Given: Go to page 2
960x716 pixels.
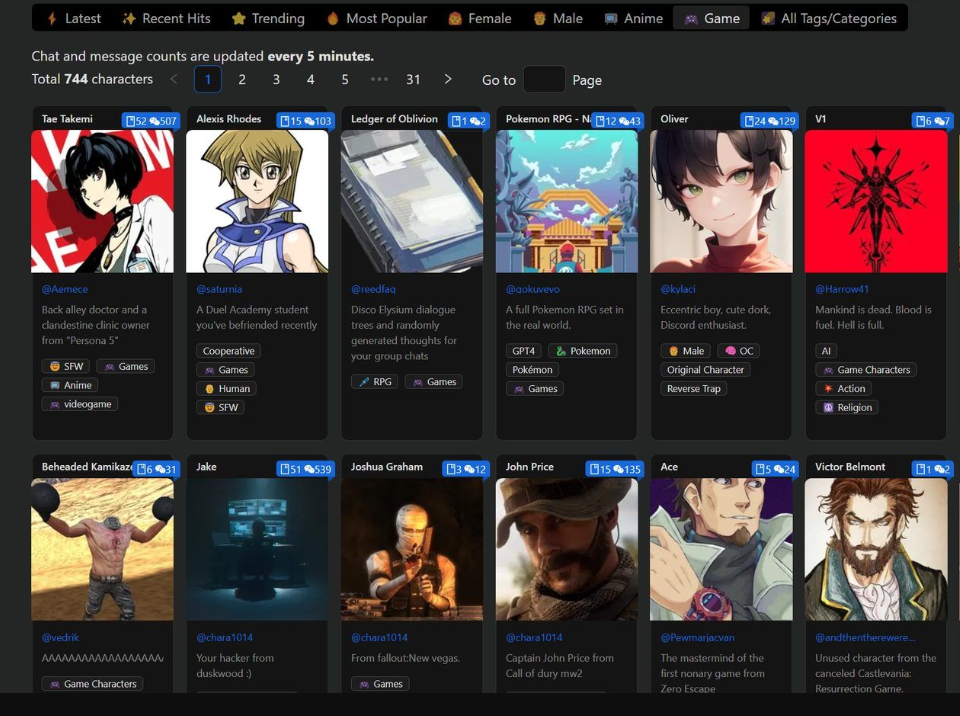Looking at the screenshot, I should (242, 80).
